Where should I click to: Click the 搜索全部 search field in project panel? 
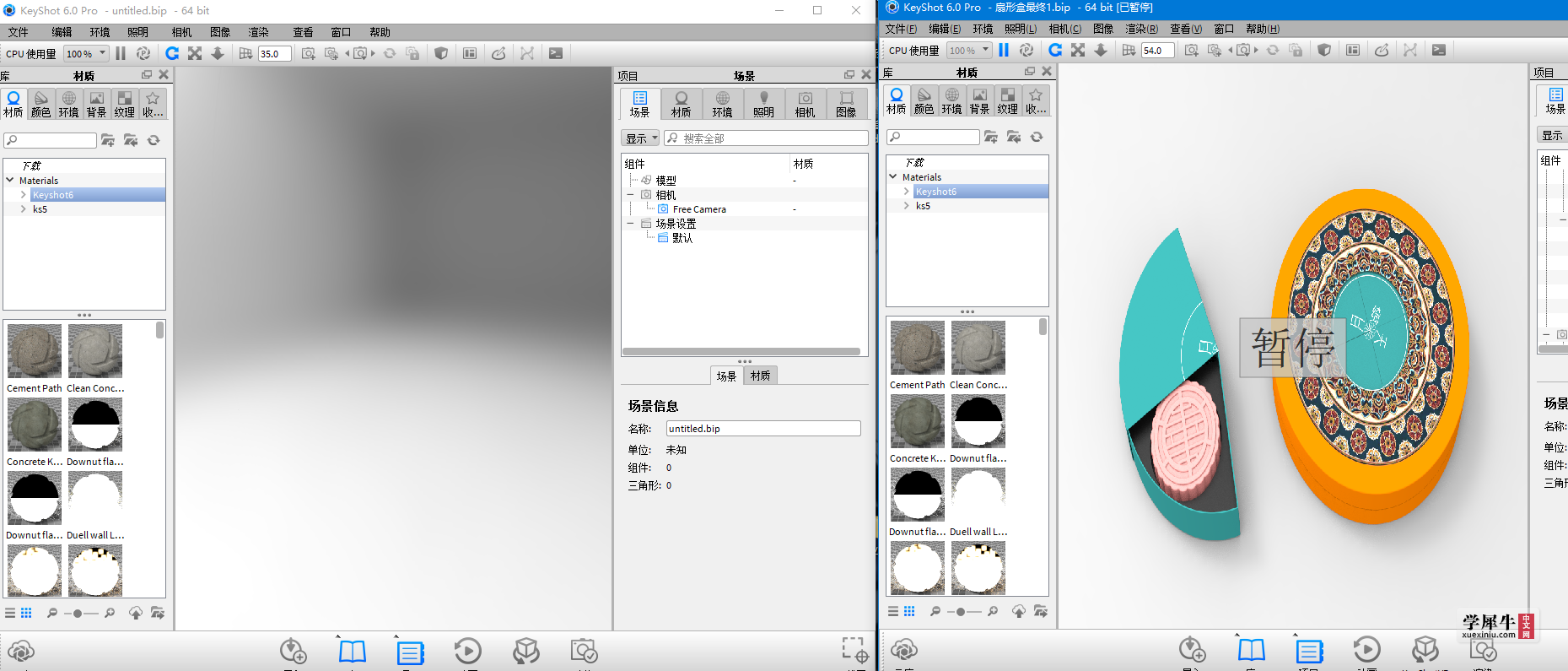pyautogui.click(x=766, y=138)
